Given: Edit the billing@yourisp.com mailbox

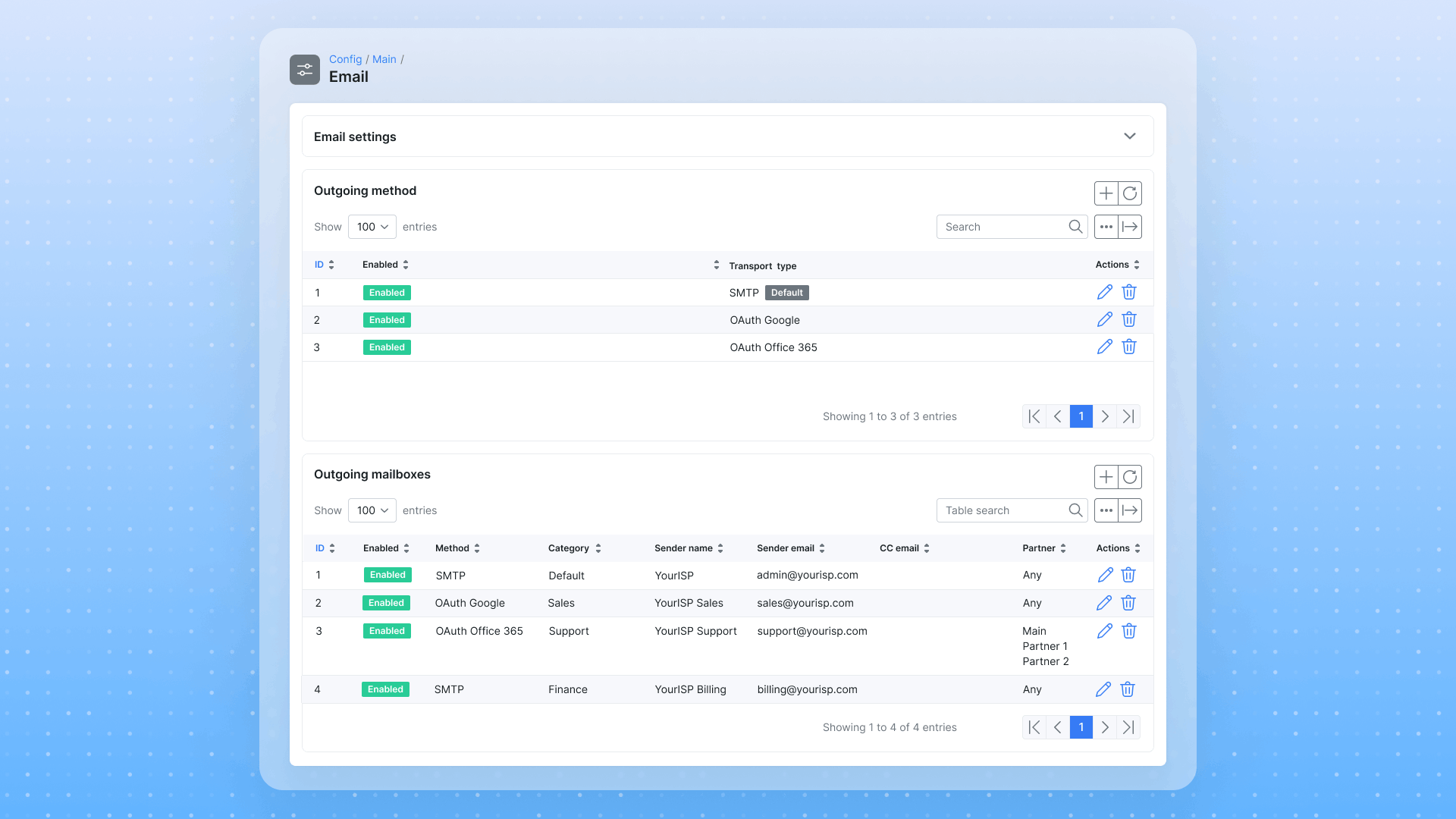Looking at the screenshot, I should 1103,689.
